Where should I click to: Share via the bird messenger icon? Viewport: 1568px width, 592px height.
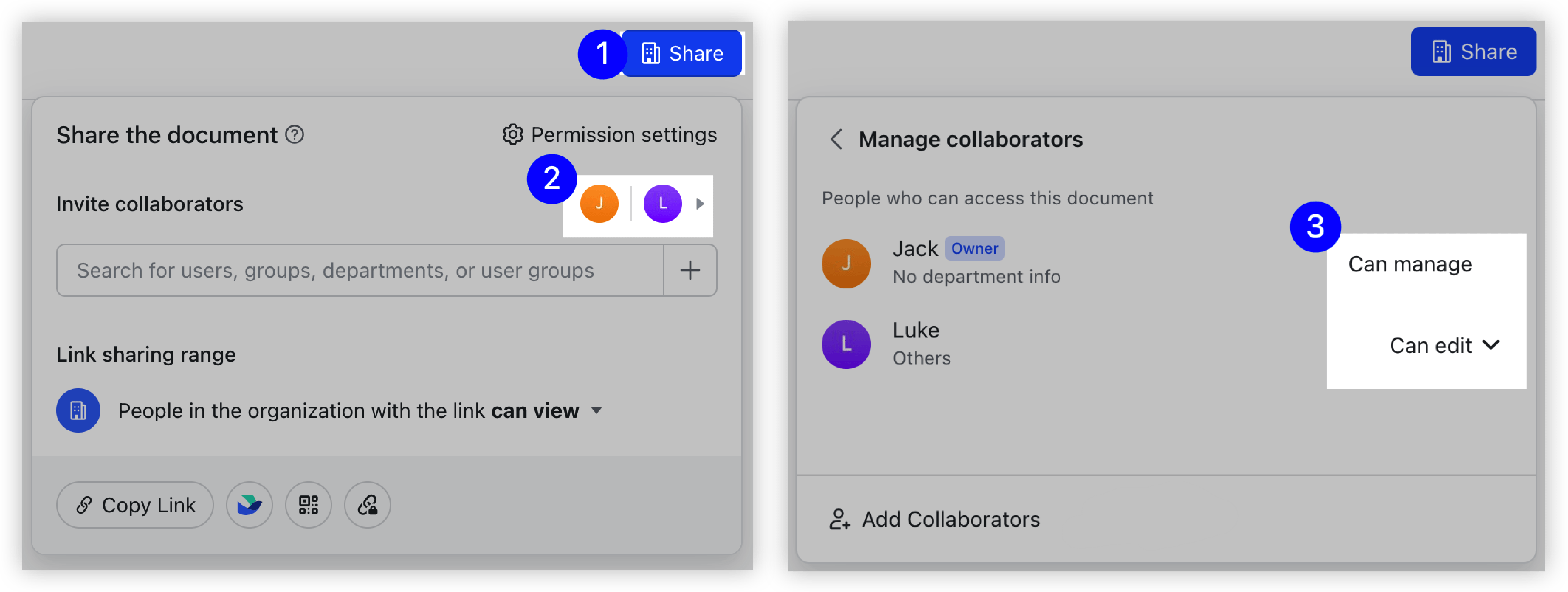click(x=249, y=505)
